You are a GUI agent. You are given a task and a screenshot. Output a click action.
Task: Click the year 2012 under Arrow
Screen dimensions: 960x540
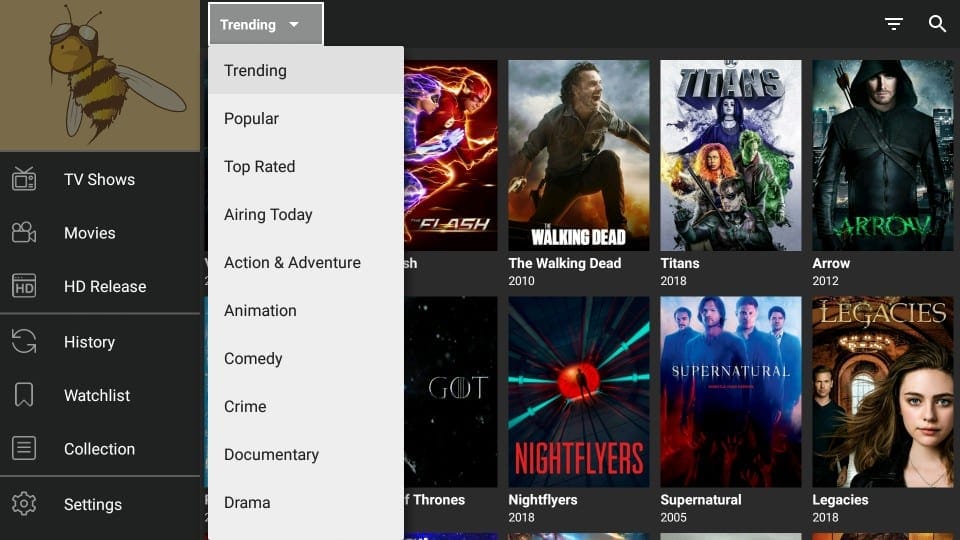coord(825,280)
